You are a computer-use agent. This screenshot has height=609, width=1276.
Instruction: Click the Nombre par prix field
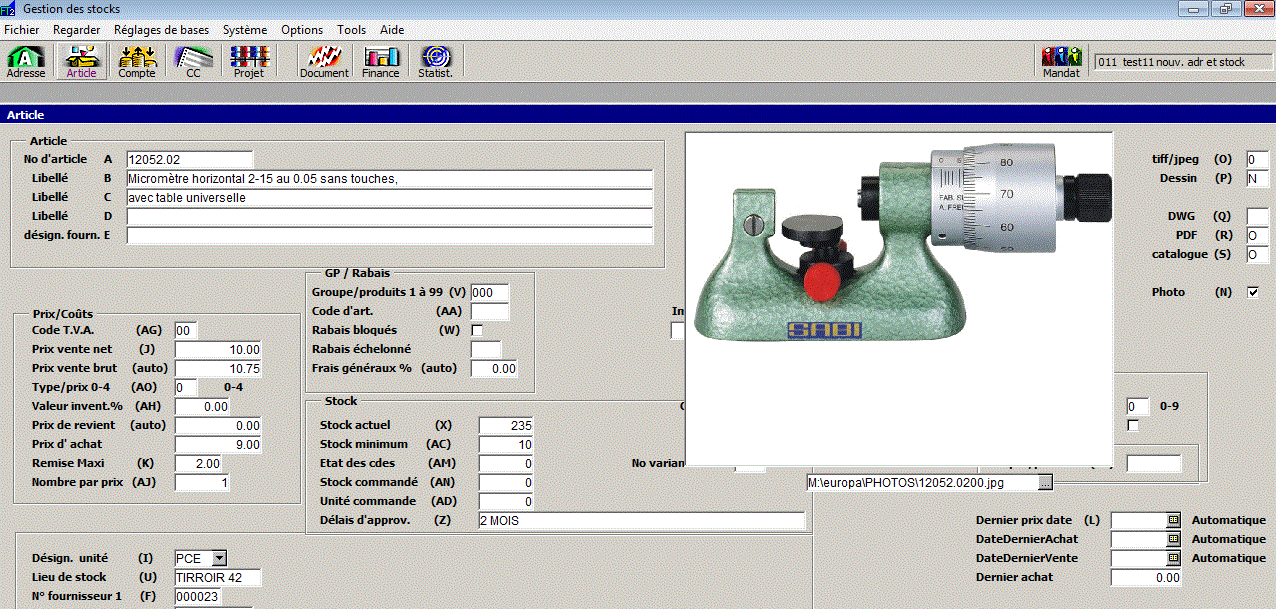203,482
